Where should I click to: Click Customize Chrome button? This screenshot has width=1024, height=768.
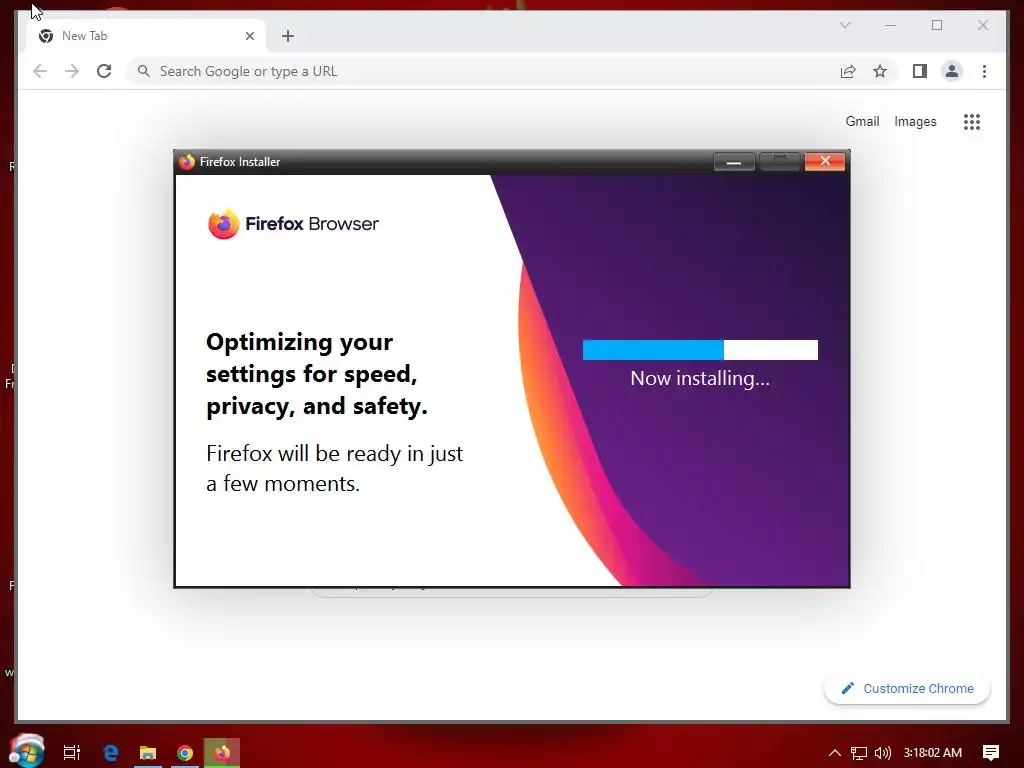pyautogui.click(x=907, y=688)
